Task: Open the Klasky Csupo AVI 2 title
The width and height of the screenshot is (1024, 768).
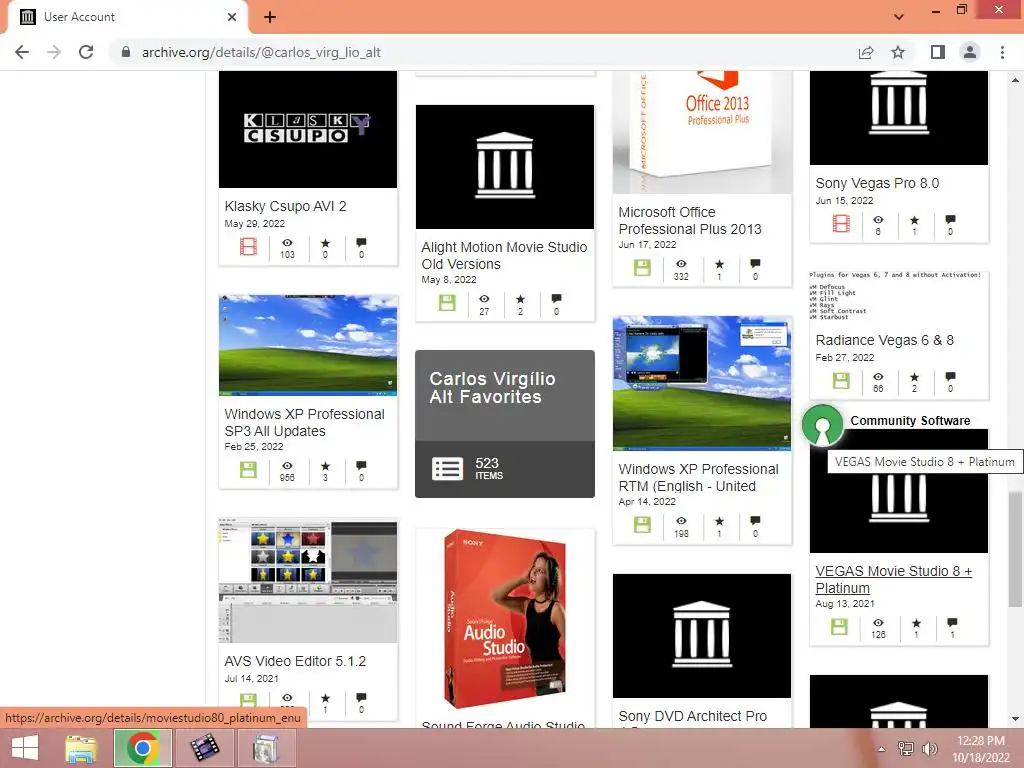Action: (285, 206)
